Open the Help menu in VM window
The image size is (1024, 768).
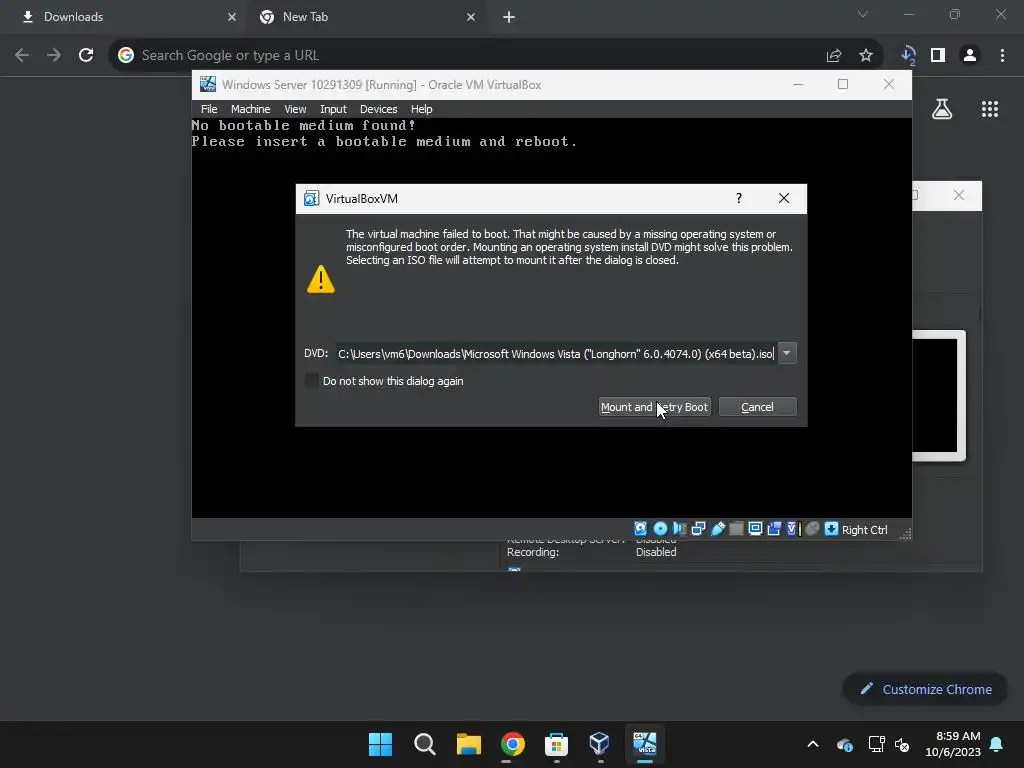tap(421, 109)
